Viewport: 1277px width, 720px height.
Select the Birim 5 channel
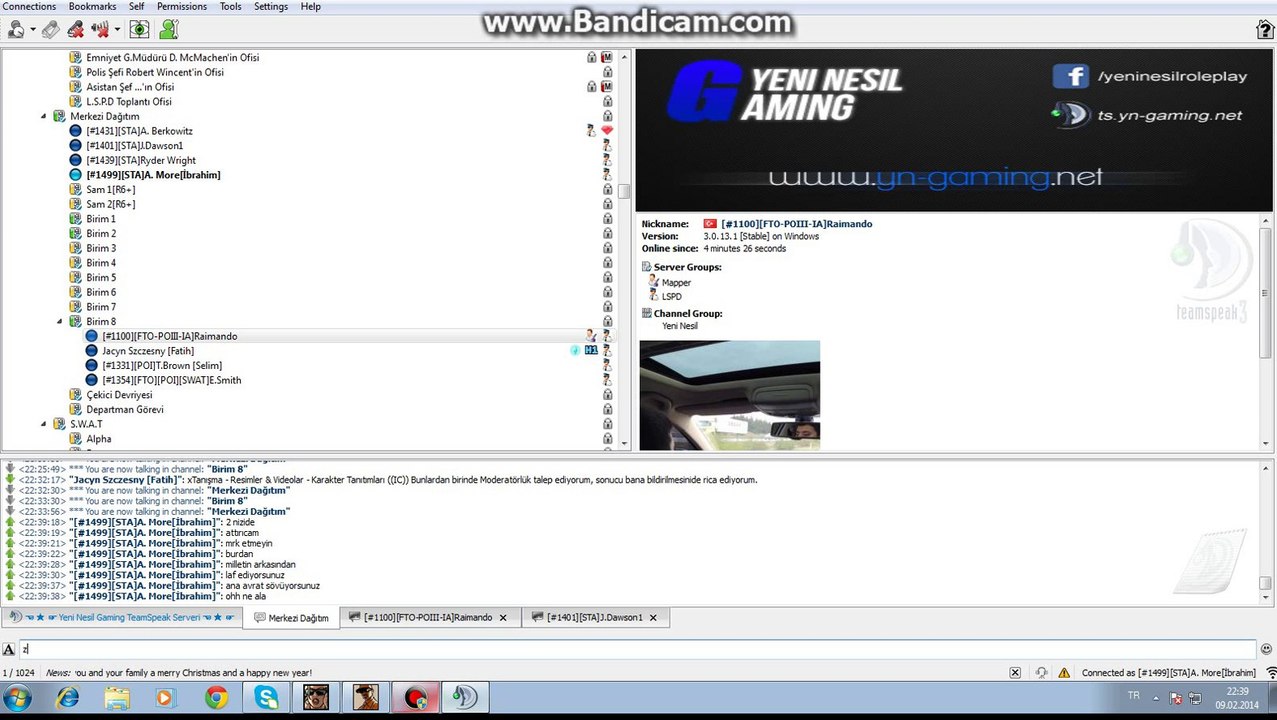101,277
